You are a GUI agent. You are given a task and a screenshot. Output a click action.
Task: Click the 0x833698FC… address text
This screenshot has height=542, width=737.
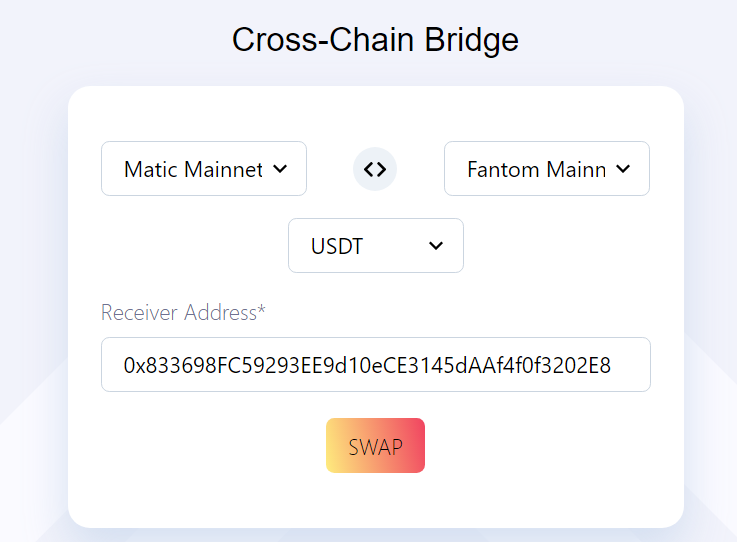[x=366, y=365]
